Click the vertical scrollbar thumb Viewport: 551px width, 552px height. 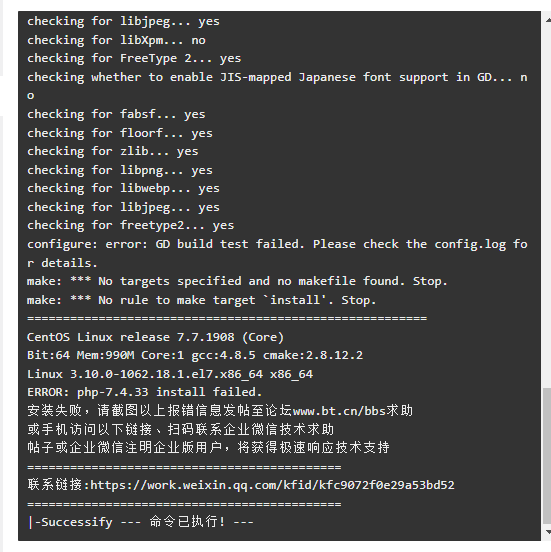547,456
